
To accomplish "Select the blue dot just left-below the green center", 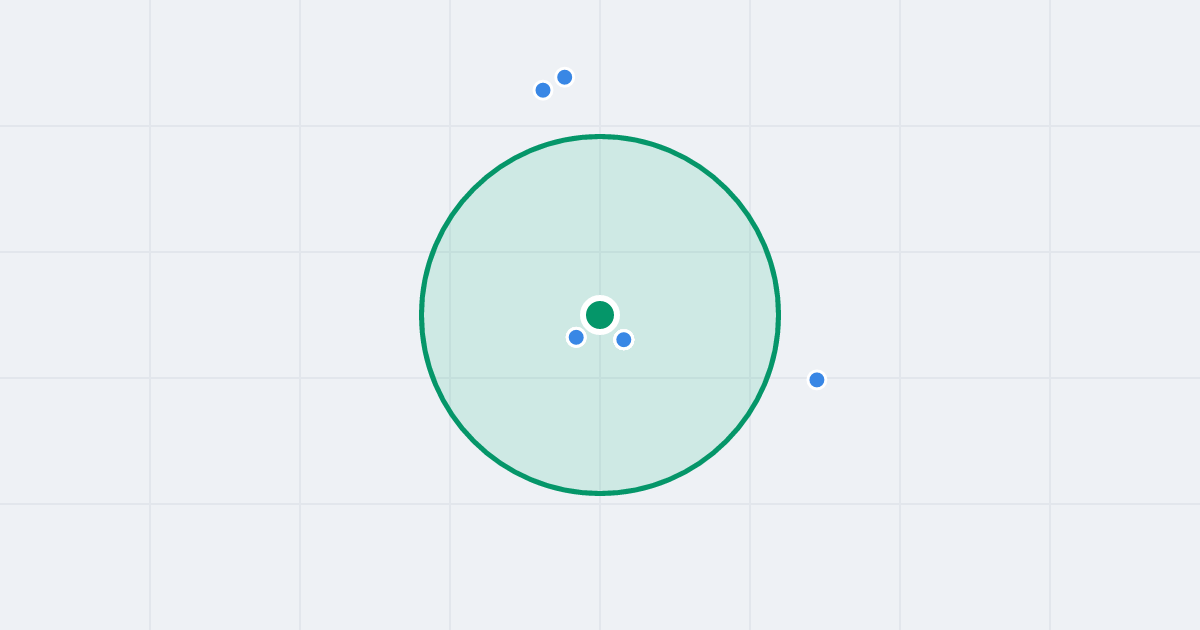I will coord(576,337).
